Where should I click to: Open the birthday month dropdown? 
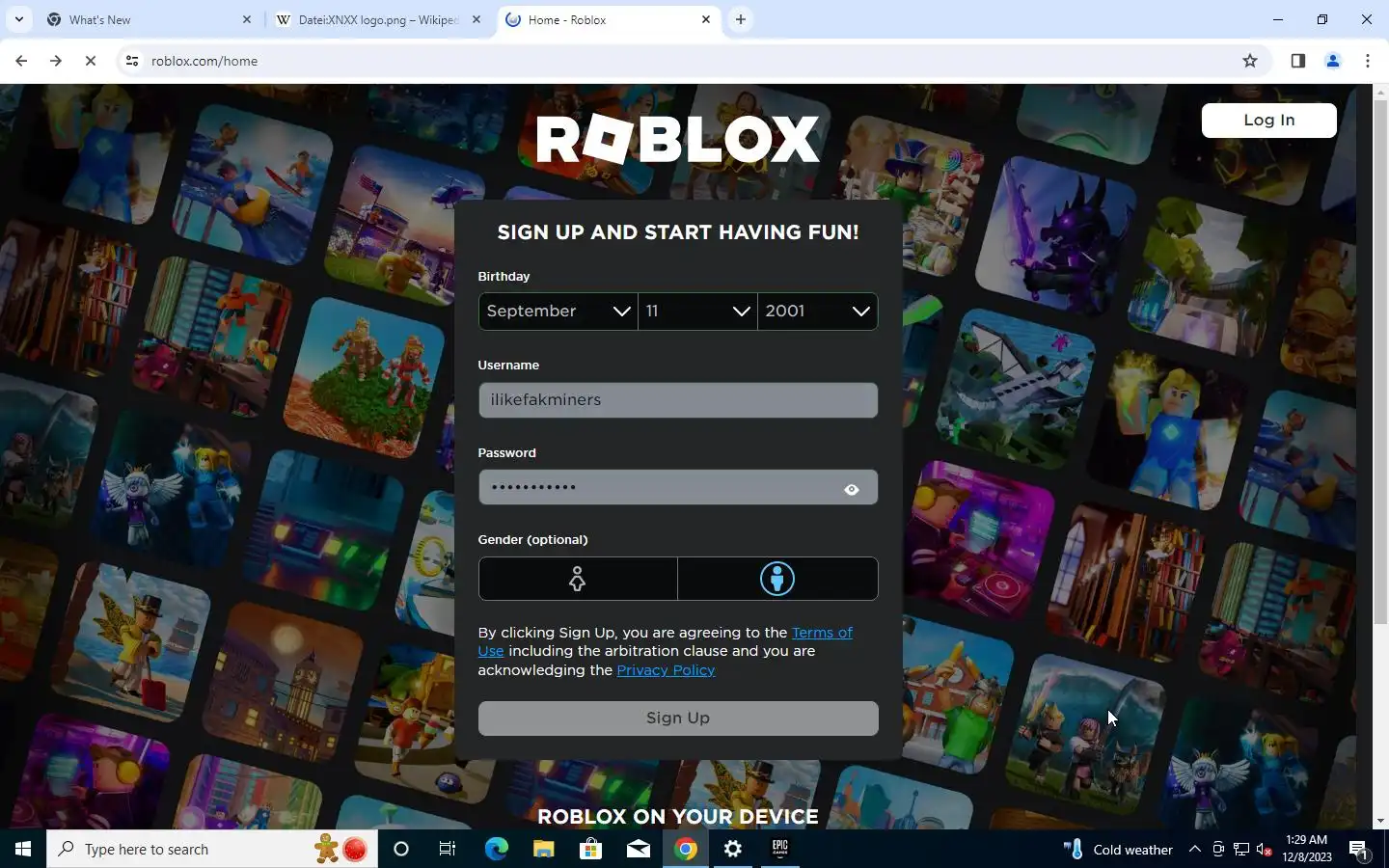click(x=558, y=312)
